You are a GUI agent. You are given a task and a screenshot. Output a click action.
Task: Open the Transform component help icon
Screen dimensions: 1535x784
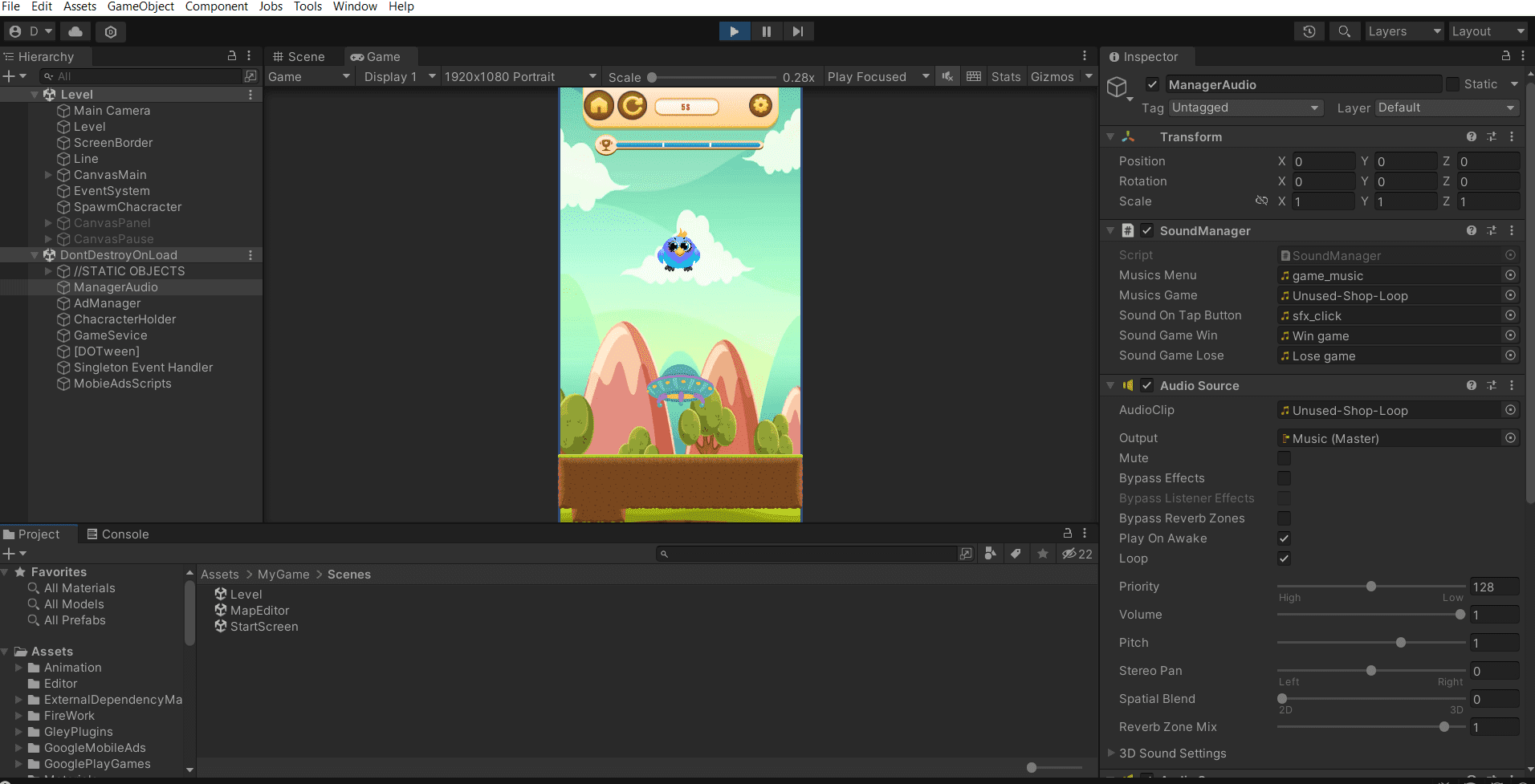pyautogui.click(x=1472, y=136)
